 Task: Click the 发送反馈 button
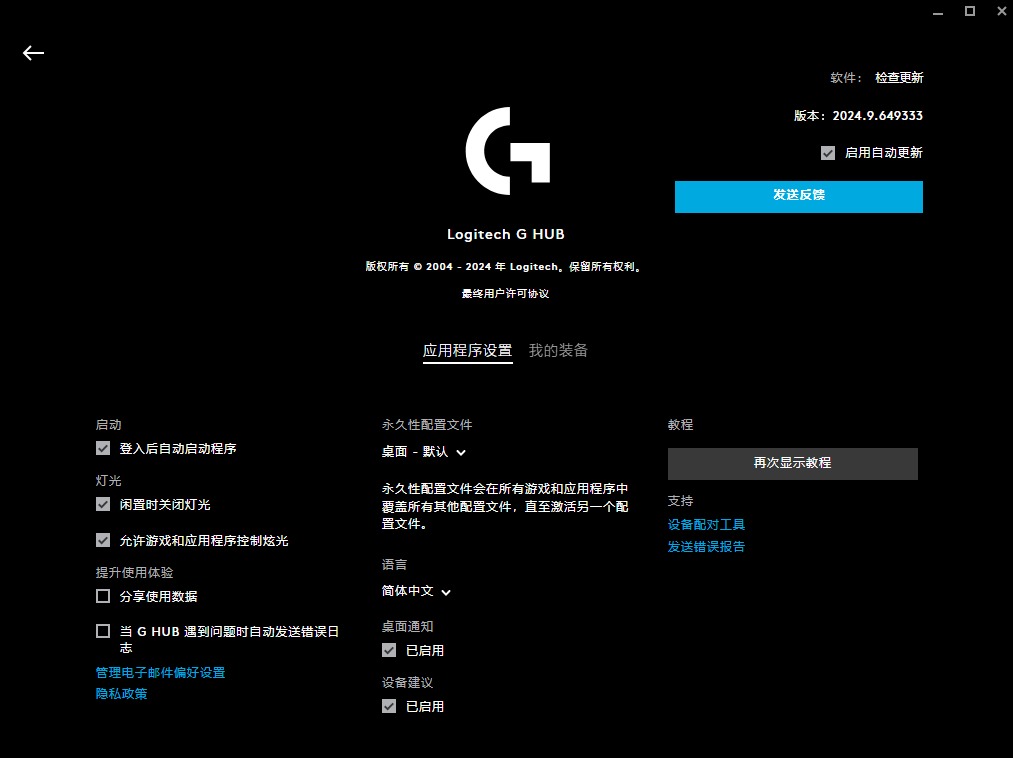[797, 197]
